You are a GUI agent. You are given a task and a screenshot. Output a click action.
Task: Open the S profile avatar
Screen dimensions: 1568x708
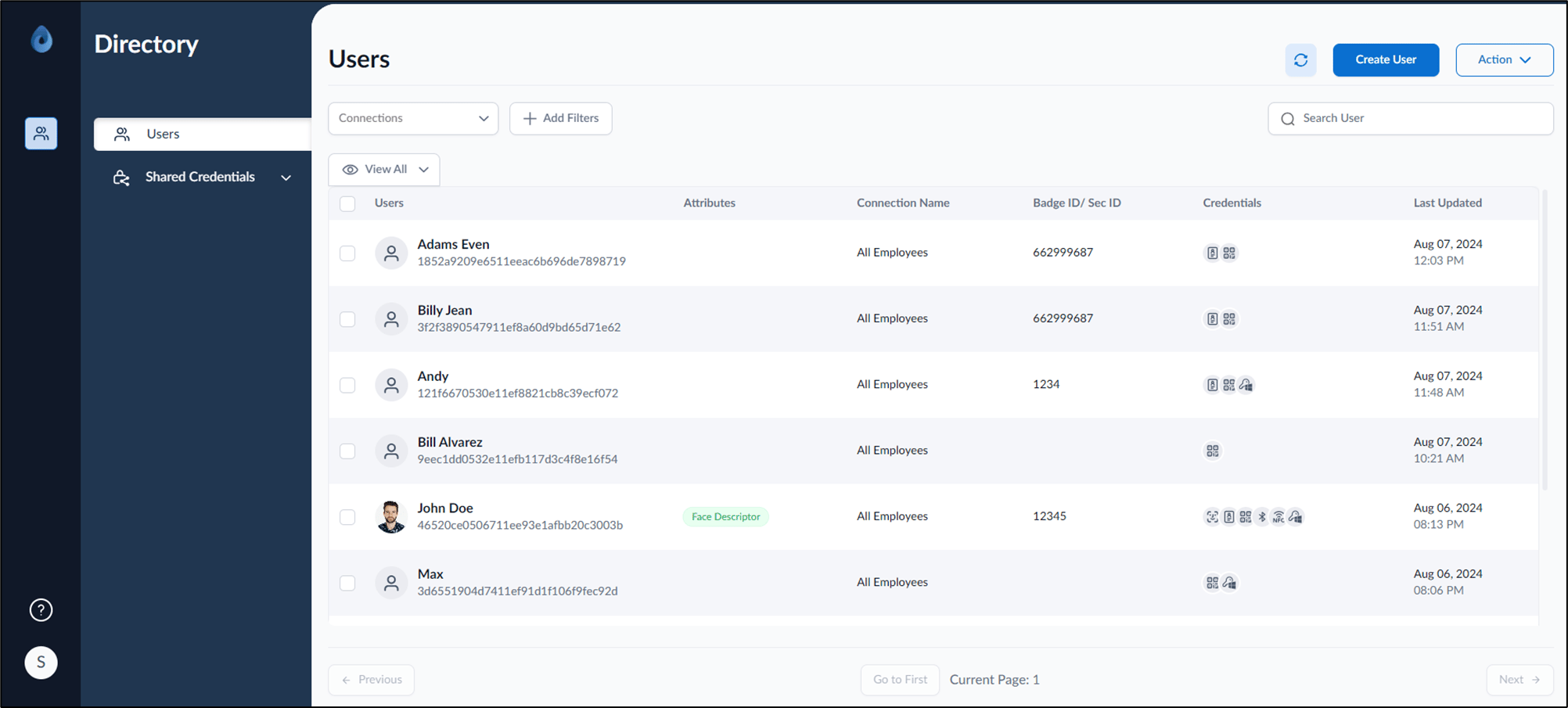41,663
